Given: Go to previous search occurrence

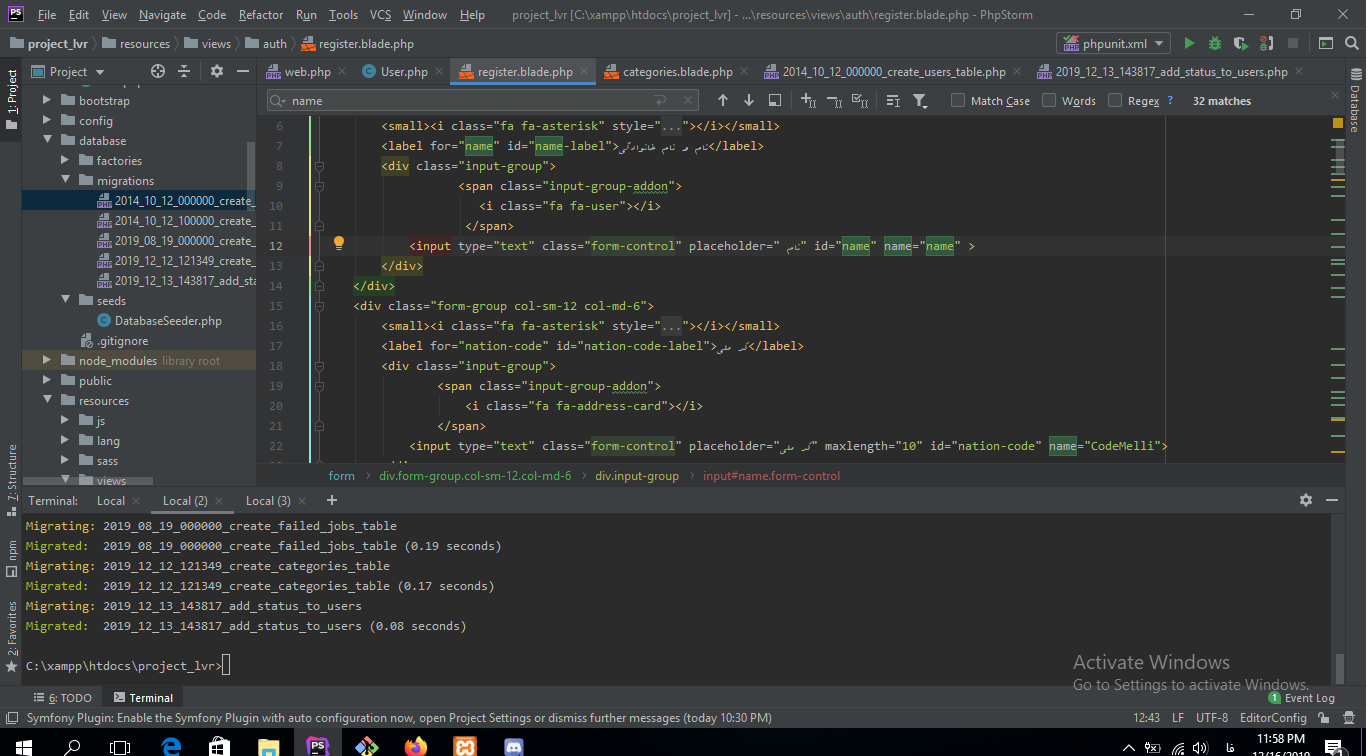Looking at the screenshot, I should 723,100.
